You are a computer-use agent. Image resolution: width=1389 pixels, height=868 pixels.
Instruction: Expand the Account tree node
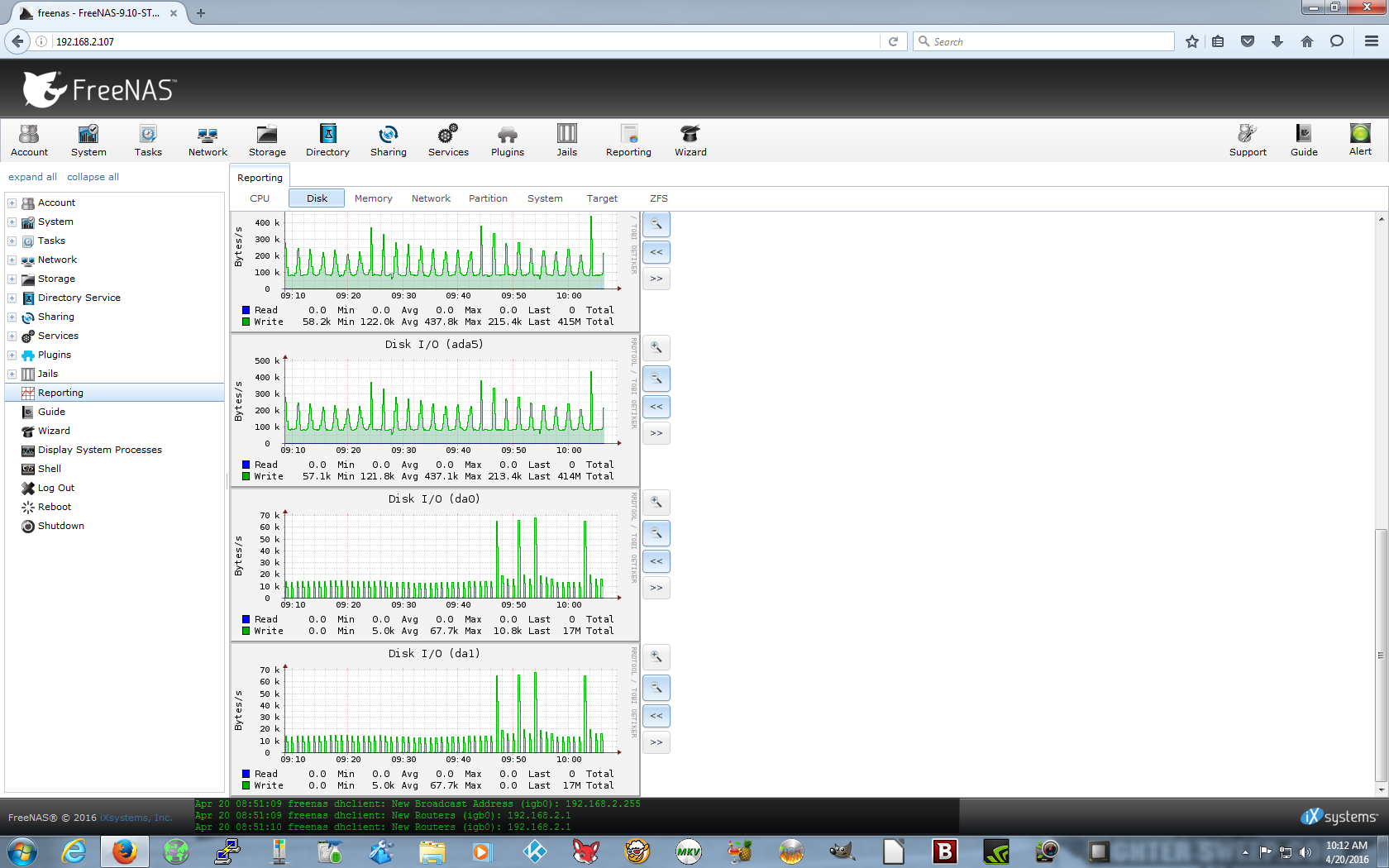click(x=12, y=203)
